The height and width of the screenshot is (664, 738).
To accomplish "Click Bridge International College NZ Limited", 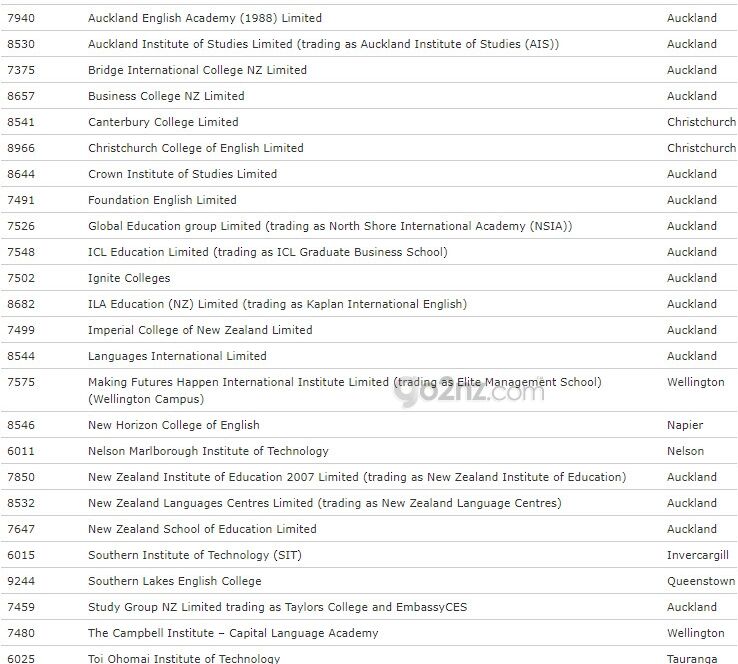I will coord(197,70).
